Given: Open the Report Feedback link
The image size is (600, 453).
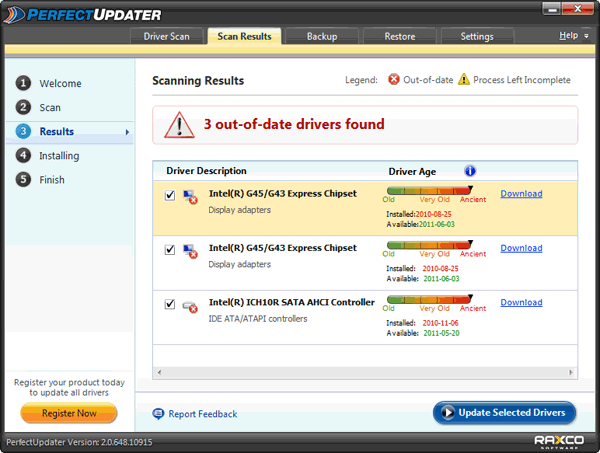Looking at the screenshot, I should (203, 414).
